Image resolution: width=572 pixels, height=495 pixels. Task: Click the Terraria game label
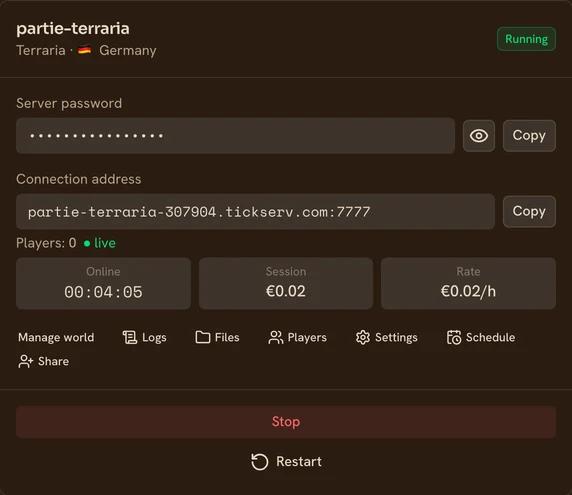click(x=41, y=50)
